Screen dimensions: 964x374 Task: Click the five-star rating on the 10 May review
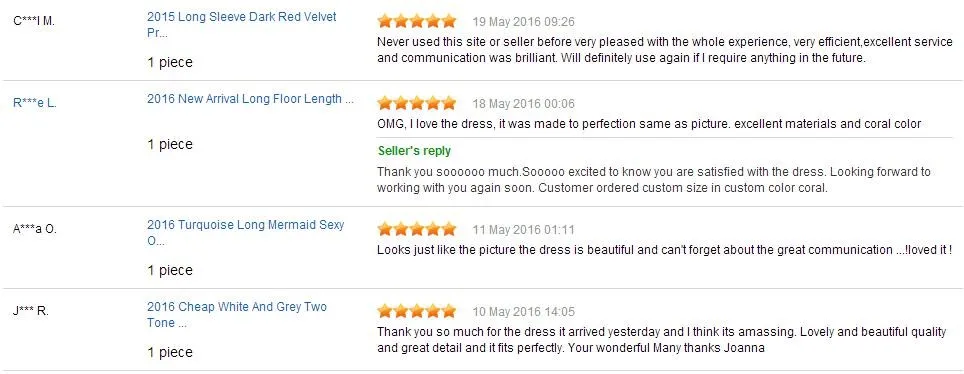pos(417,311)
